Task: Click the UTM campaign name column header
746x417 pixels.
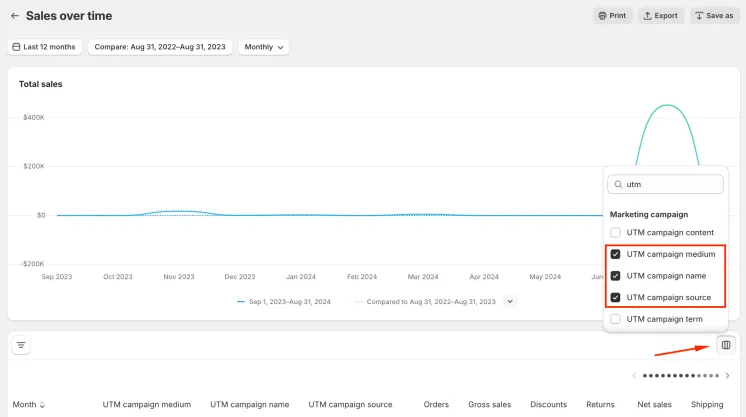Action: click(x=250, y=405)
